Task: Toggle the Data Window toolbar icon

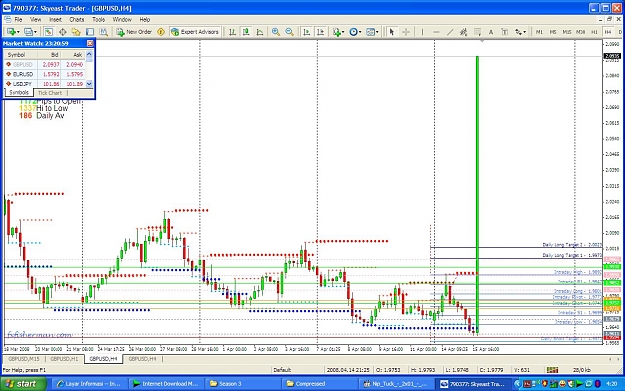Action: [x=63, y=32]
